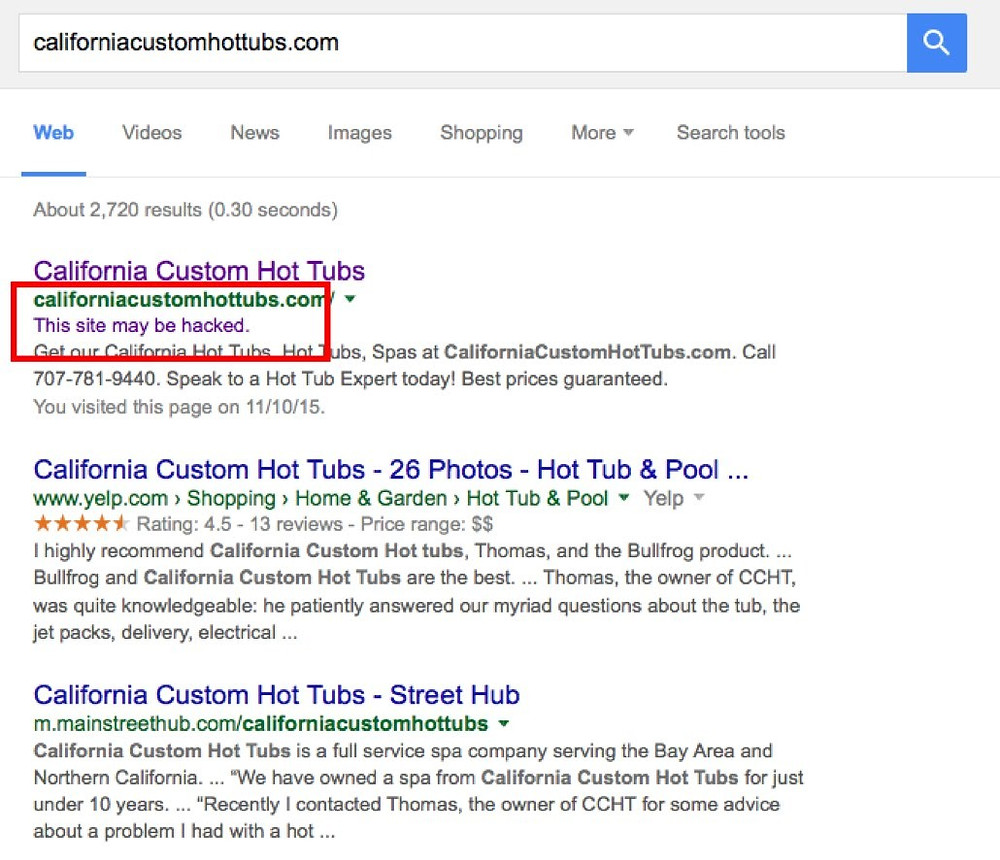
Task: Click the snippet line 'about a problem I had with a hot ...'
Action: (x=184, y=831)
